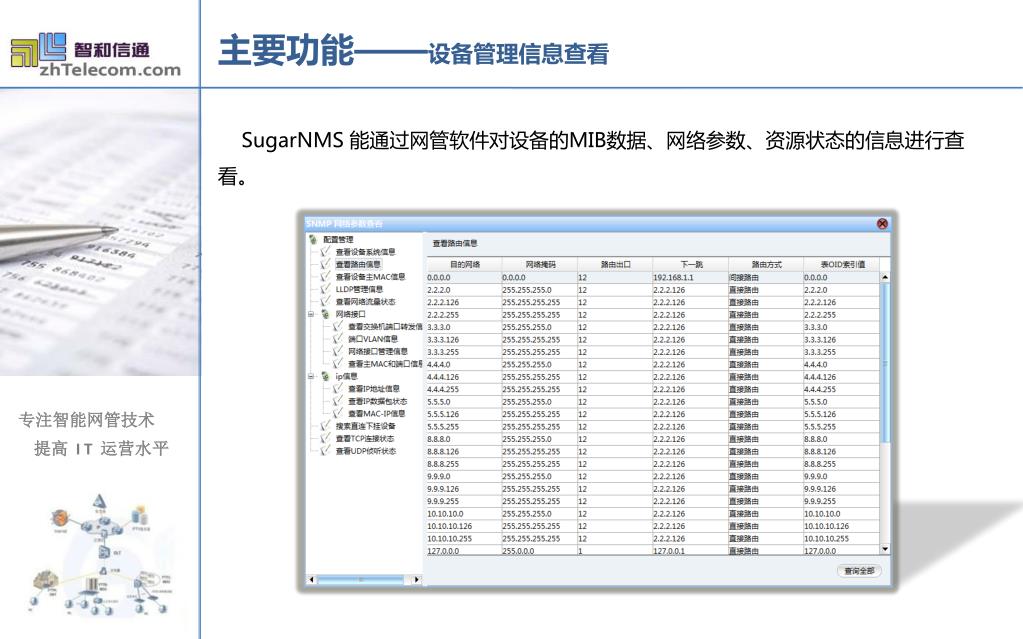1023x639 pixels.
Task: Click checkmark icon beside 查看IP地址信息
Action: coord(338,388)
